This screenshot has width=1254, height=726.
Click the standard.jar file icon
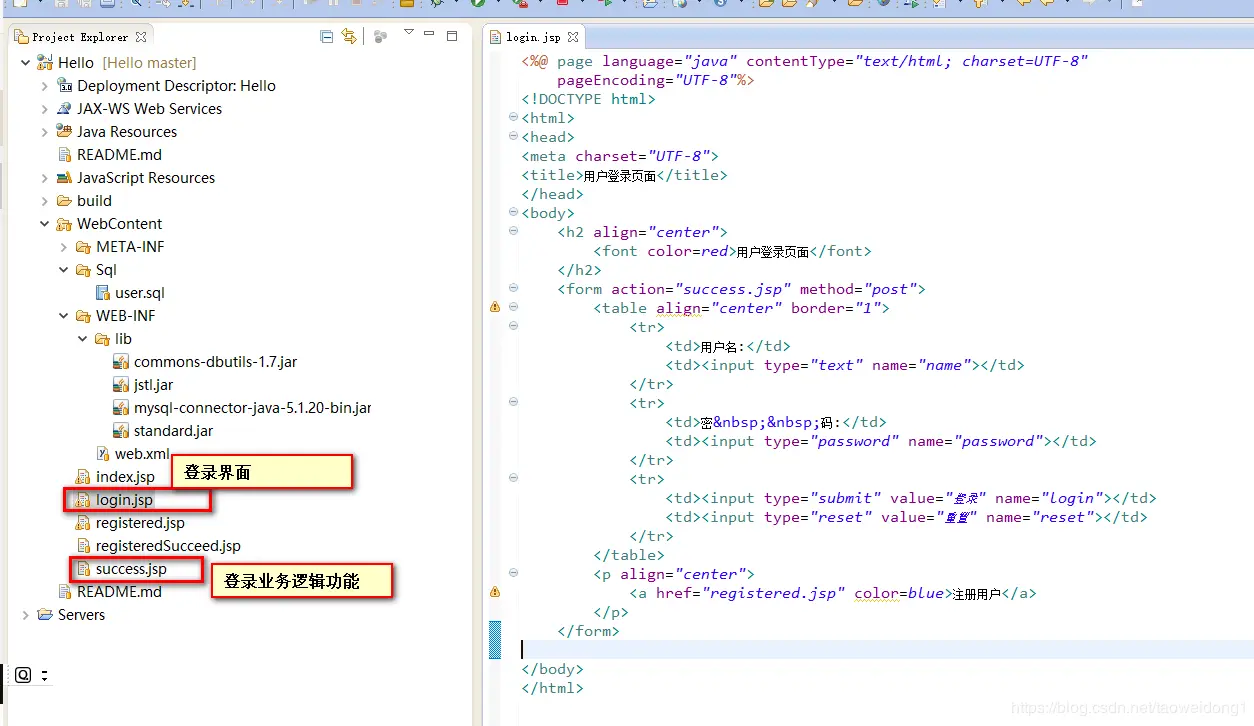(121, 431)
